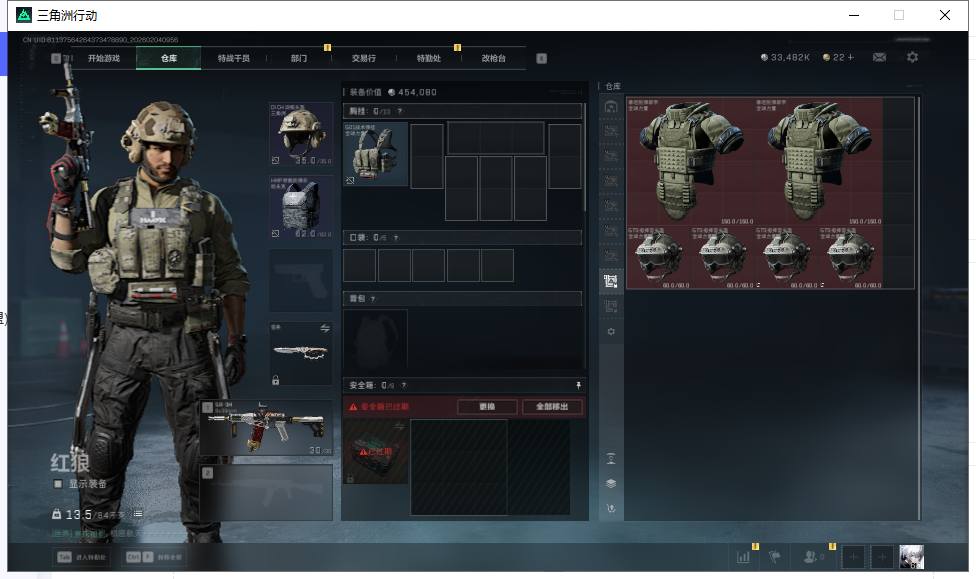Click the swap arrows on the knife slot
The image size is (976, 579).
click(x=325, y=328)
